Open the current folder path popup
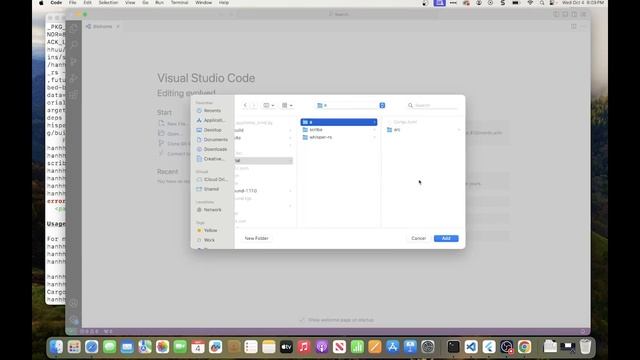This screenshot has height=360, width=640. [x=351, y=105]
